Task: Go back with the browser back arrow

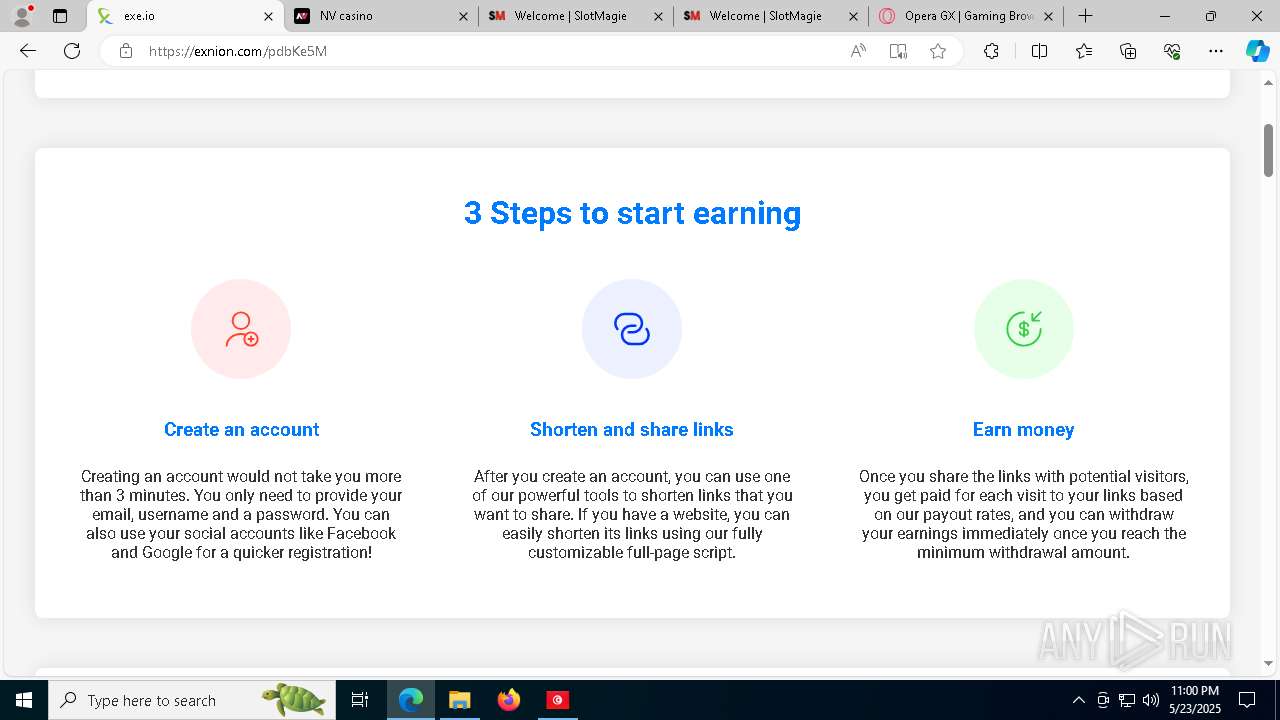Action: (x=28, y=51)
